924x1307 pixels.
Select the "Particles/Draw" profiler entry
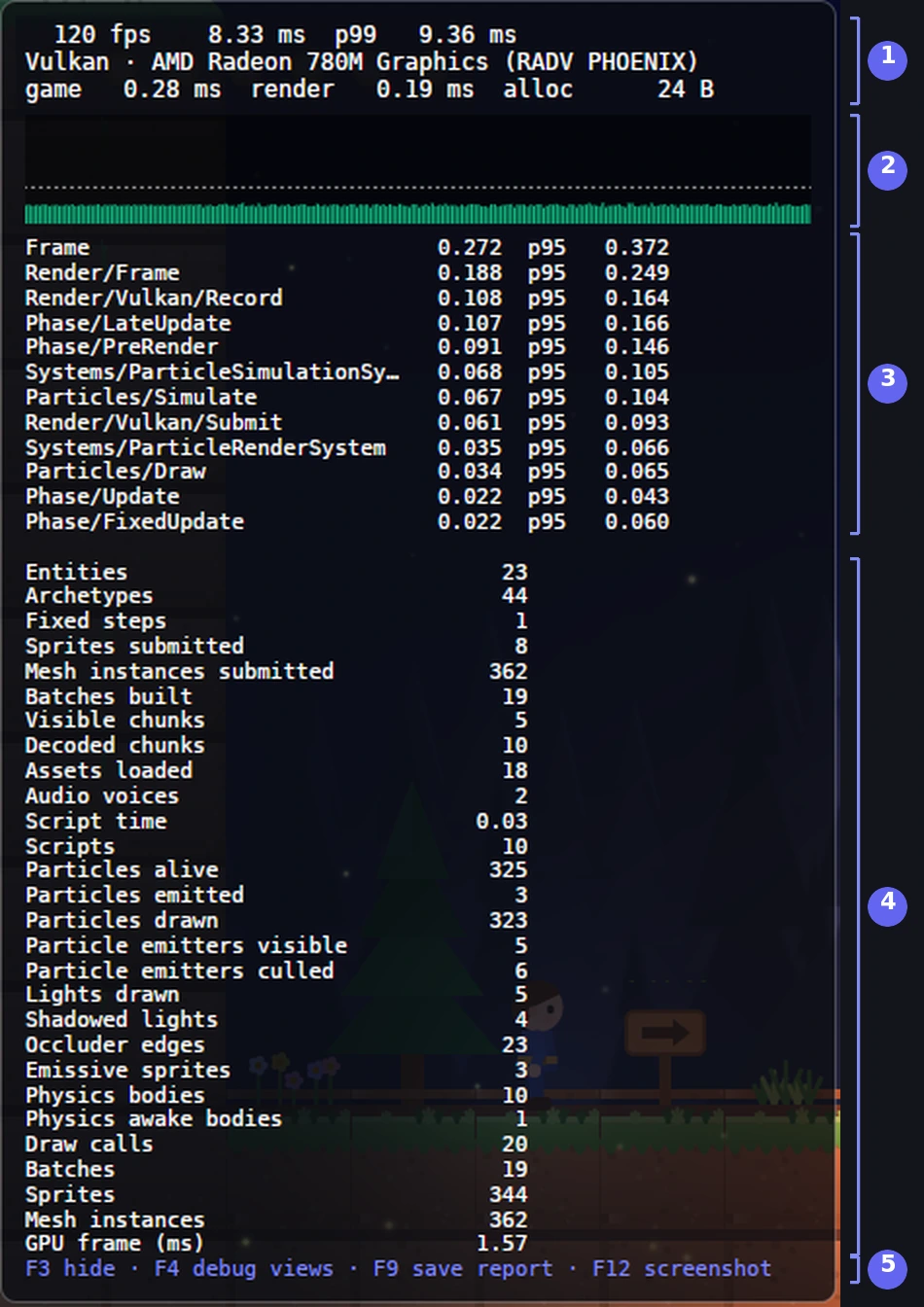116,472
